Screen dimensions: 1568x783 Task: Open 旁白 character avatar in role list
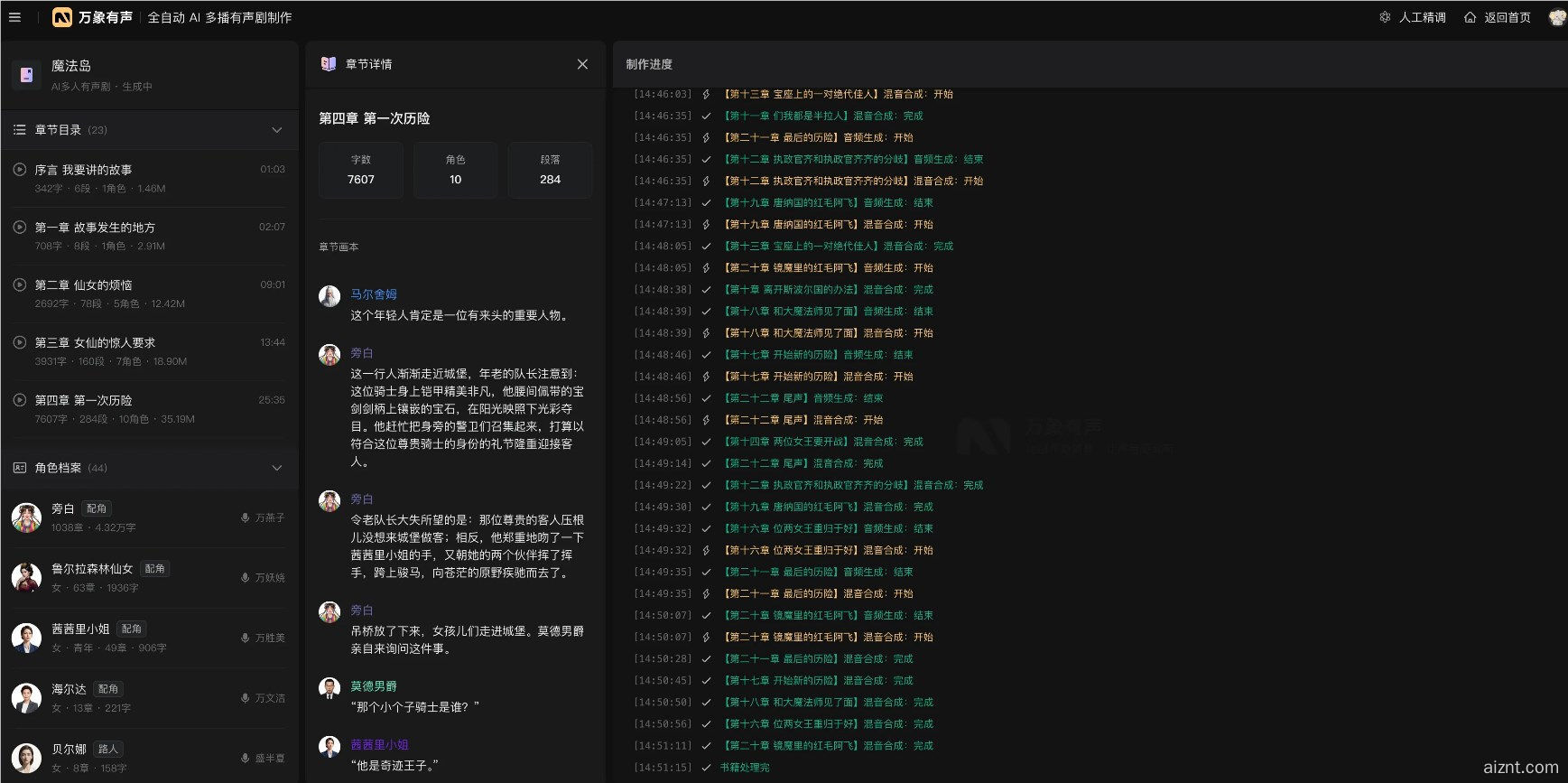[x=26, y=517]
